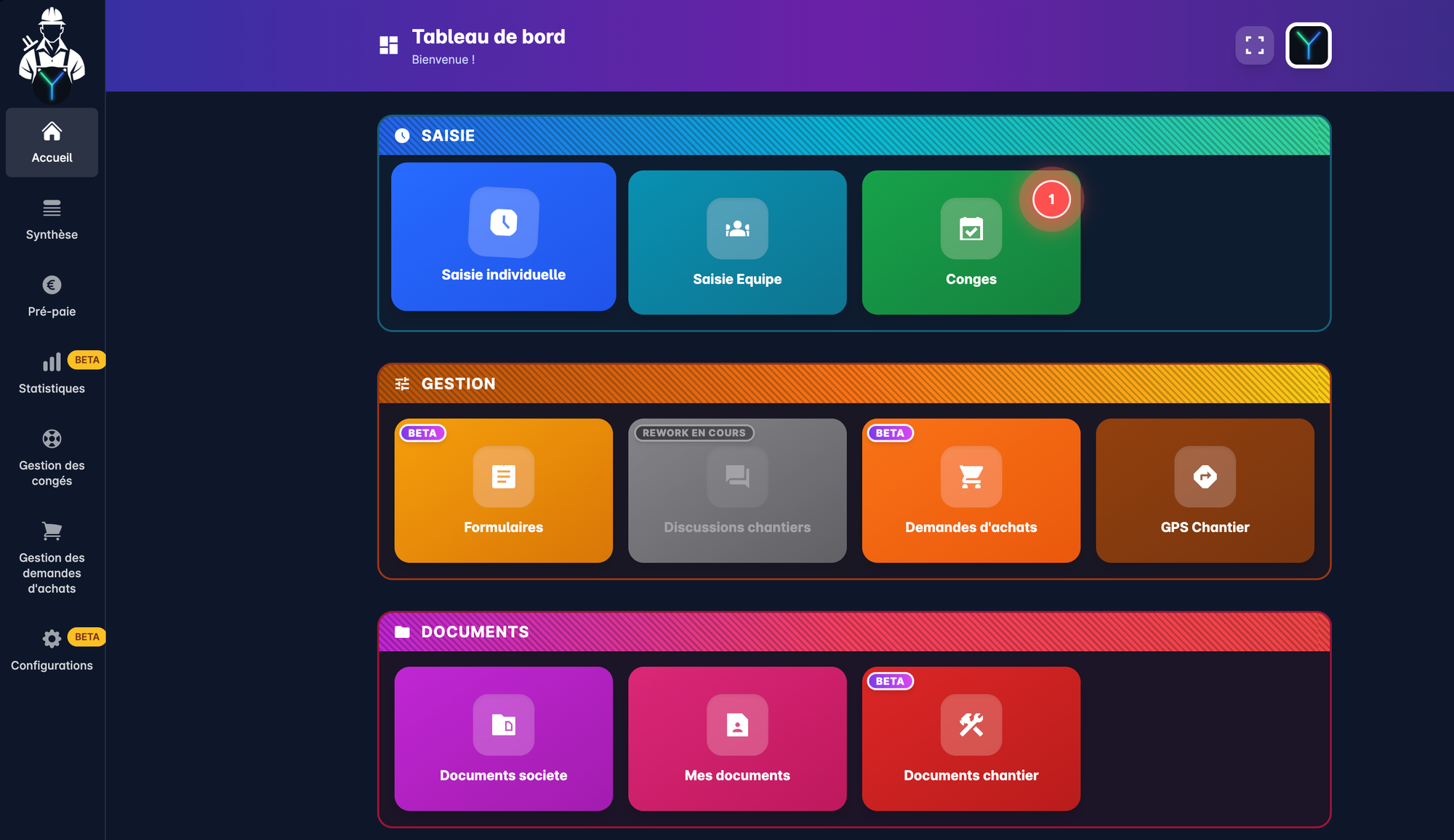Click the Configurations gear icon
Viewport: 1454px width, 840px height.
pyautogui.click(x=52, y=639)
